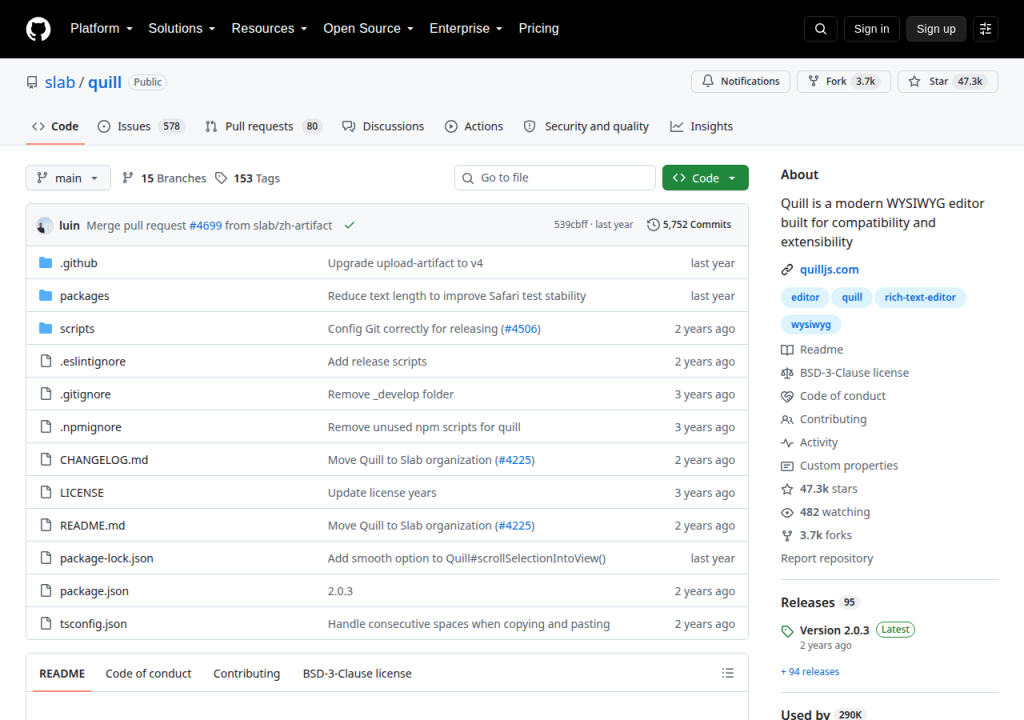
Task: Click the license scale icon in About
Action: tap(787, 373)
